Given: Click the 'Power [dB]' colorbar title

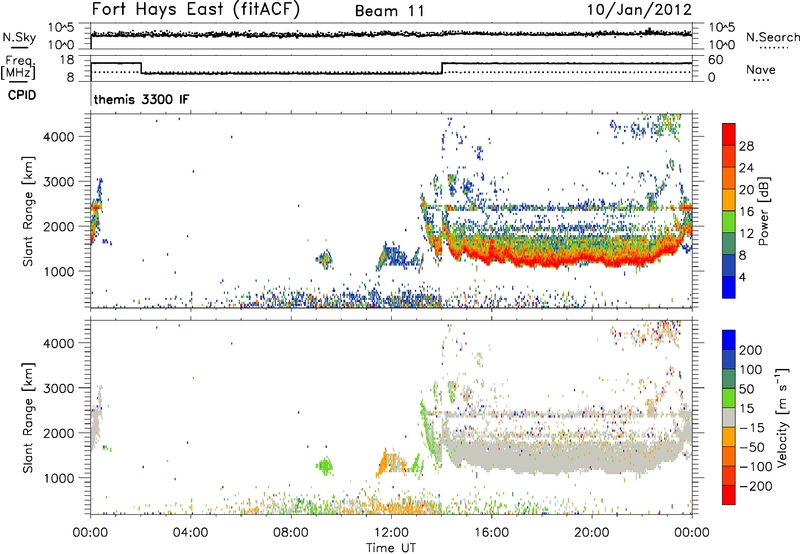Looking at the screenshot, I should tap(764, 211).
